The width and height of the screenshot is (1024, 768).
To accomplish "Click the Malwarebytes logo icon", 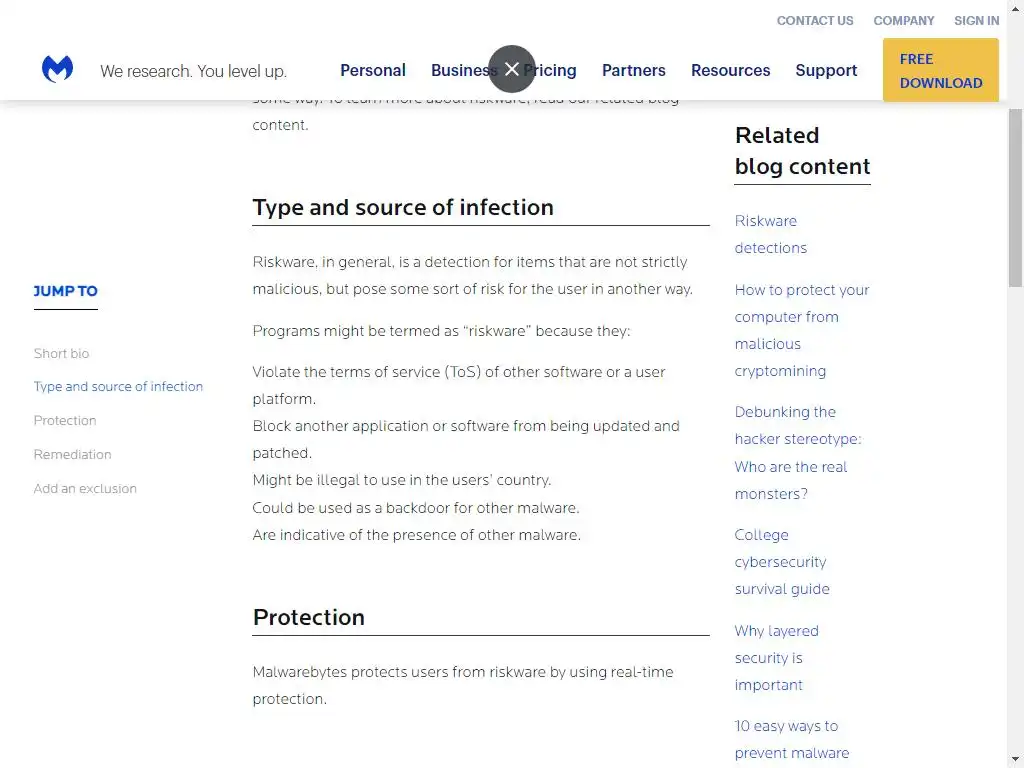I will (x=57, y=70).
